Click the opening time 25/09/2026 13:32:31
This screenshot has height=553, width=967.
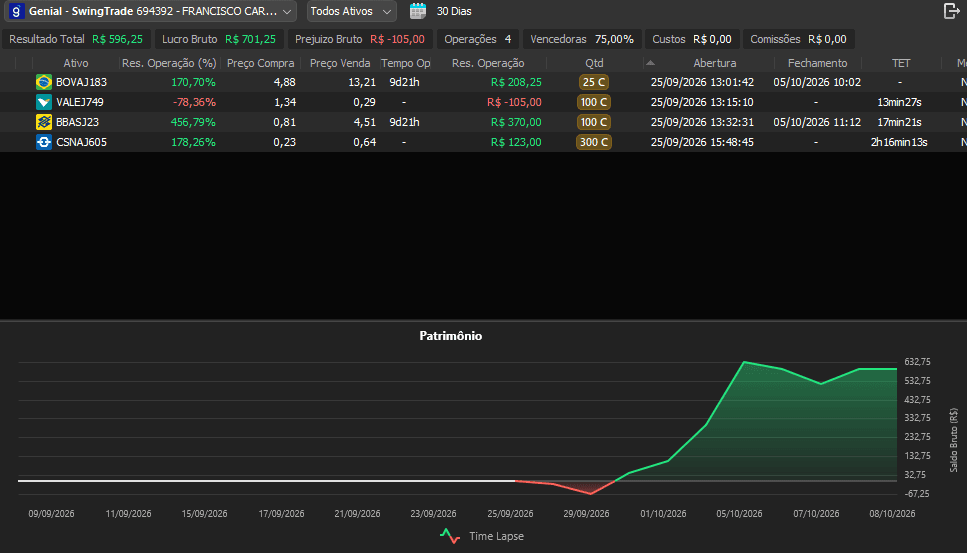point(702,122)
